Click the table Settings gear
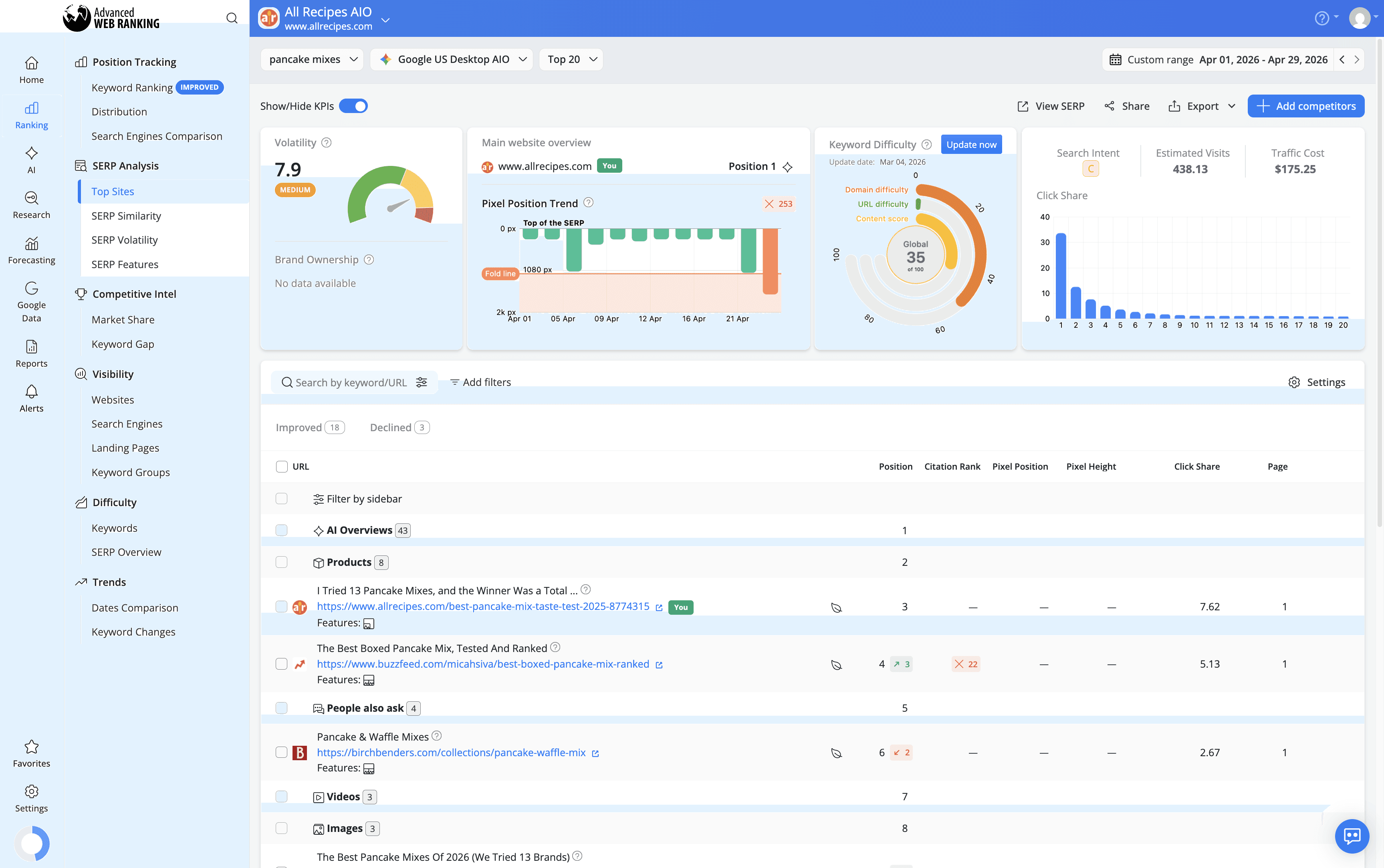Viewport: 1384px width, 868px height. pos(1316,382)
